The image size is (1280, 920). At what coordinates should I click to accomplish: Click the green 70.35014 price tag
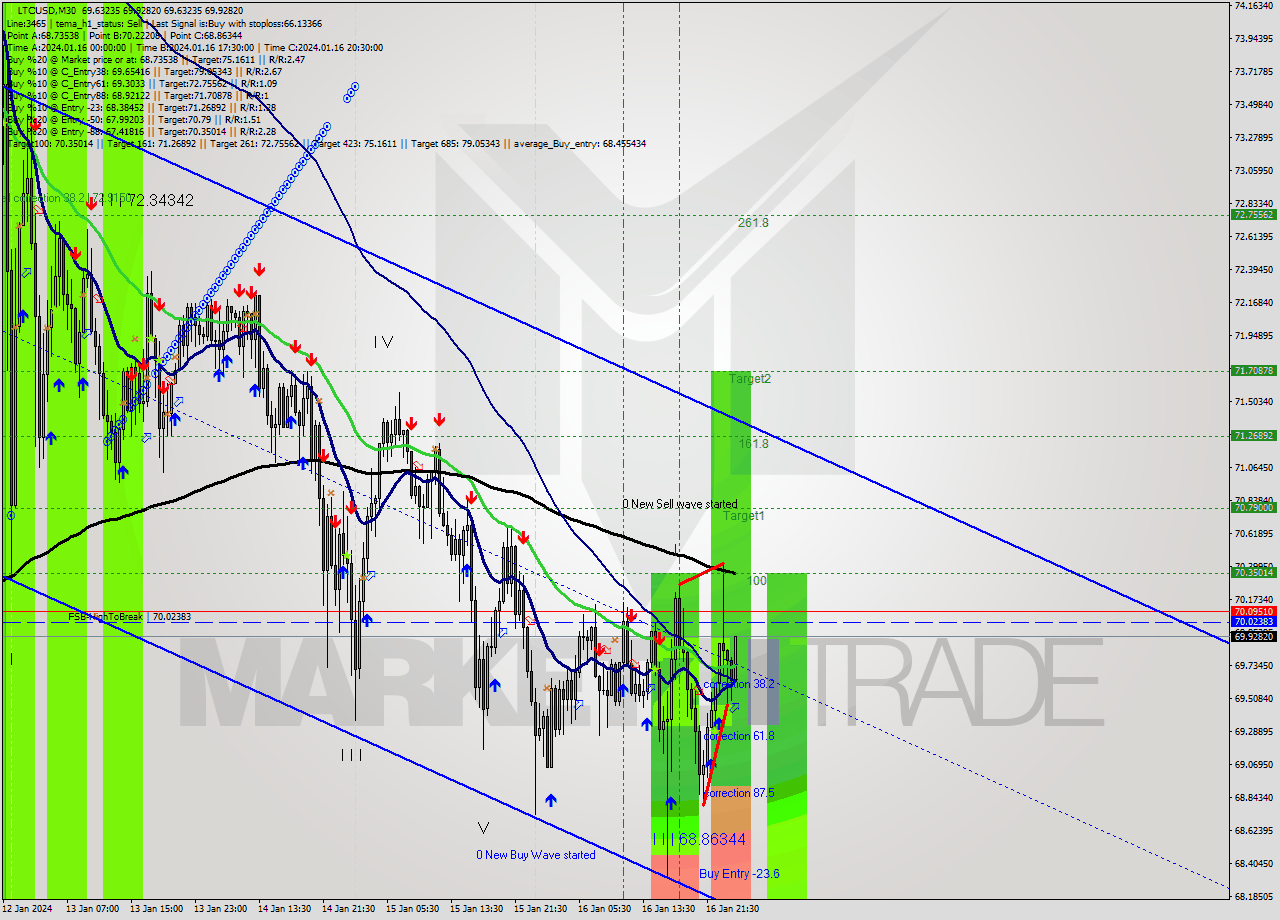pos(1254,573)
